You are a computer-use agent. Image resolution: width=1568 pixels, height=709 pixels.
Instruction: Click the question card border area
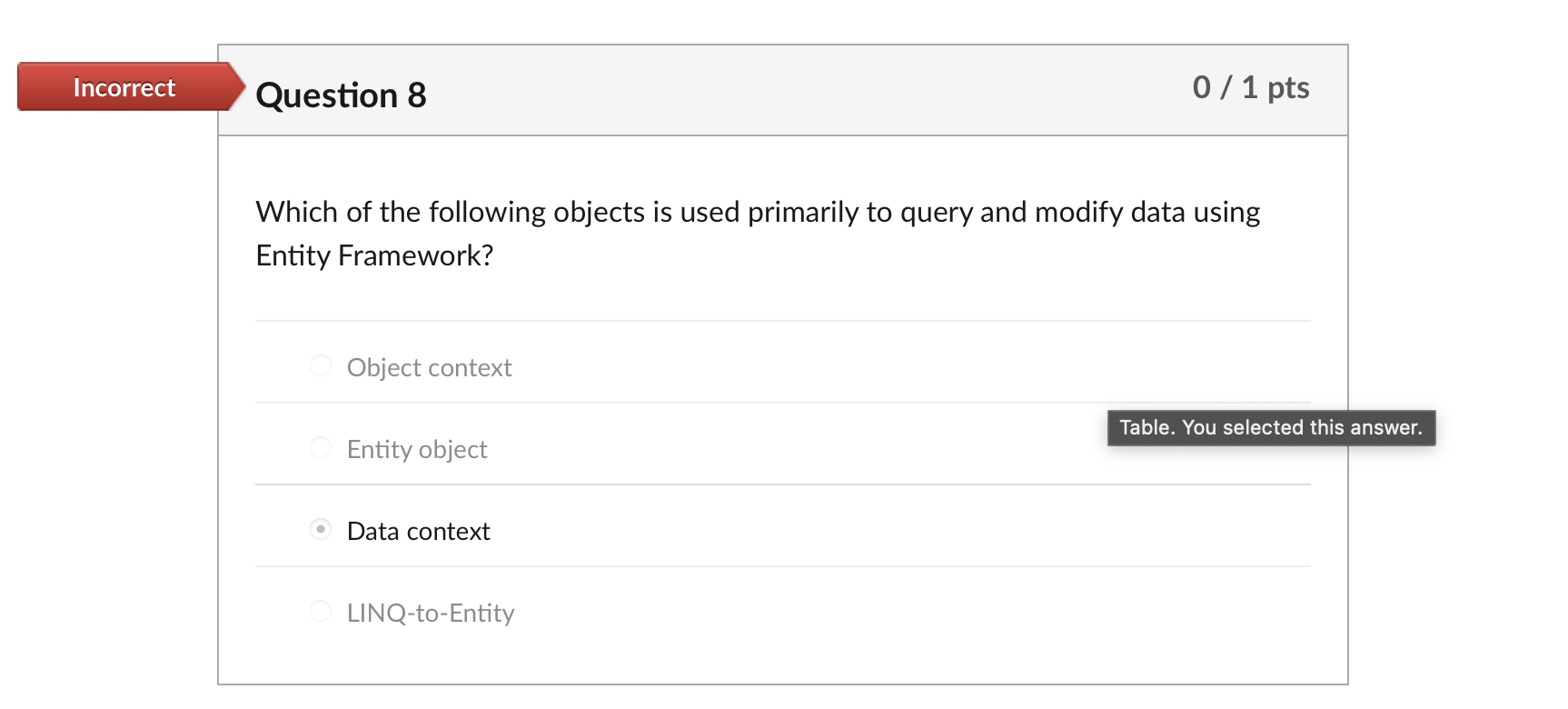(219, 364)
